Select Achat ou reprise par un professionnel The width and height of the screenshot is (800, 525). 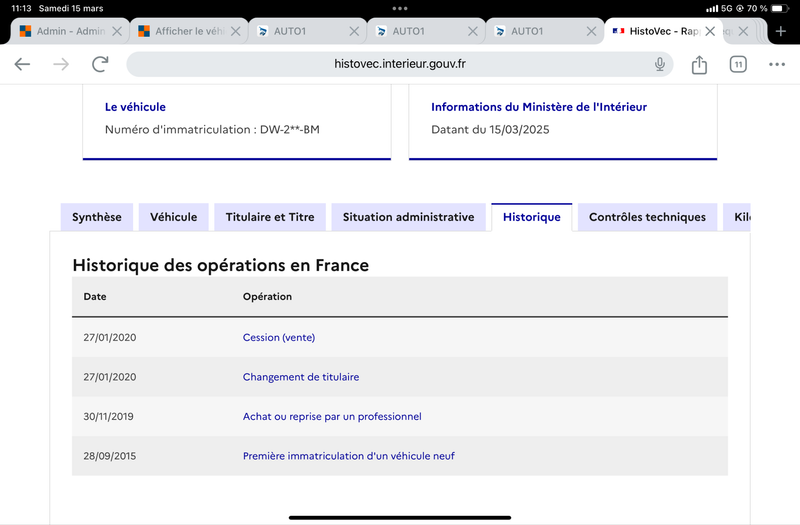[x=332, y=416]
